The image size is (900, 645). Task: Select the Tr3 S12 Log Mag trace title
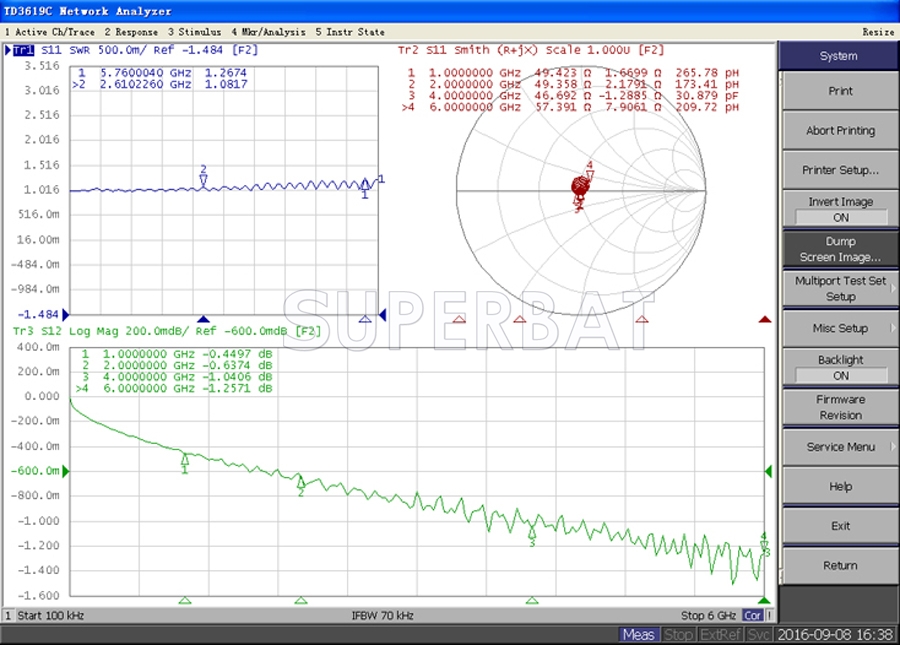pos(166,331)
